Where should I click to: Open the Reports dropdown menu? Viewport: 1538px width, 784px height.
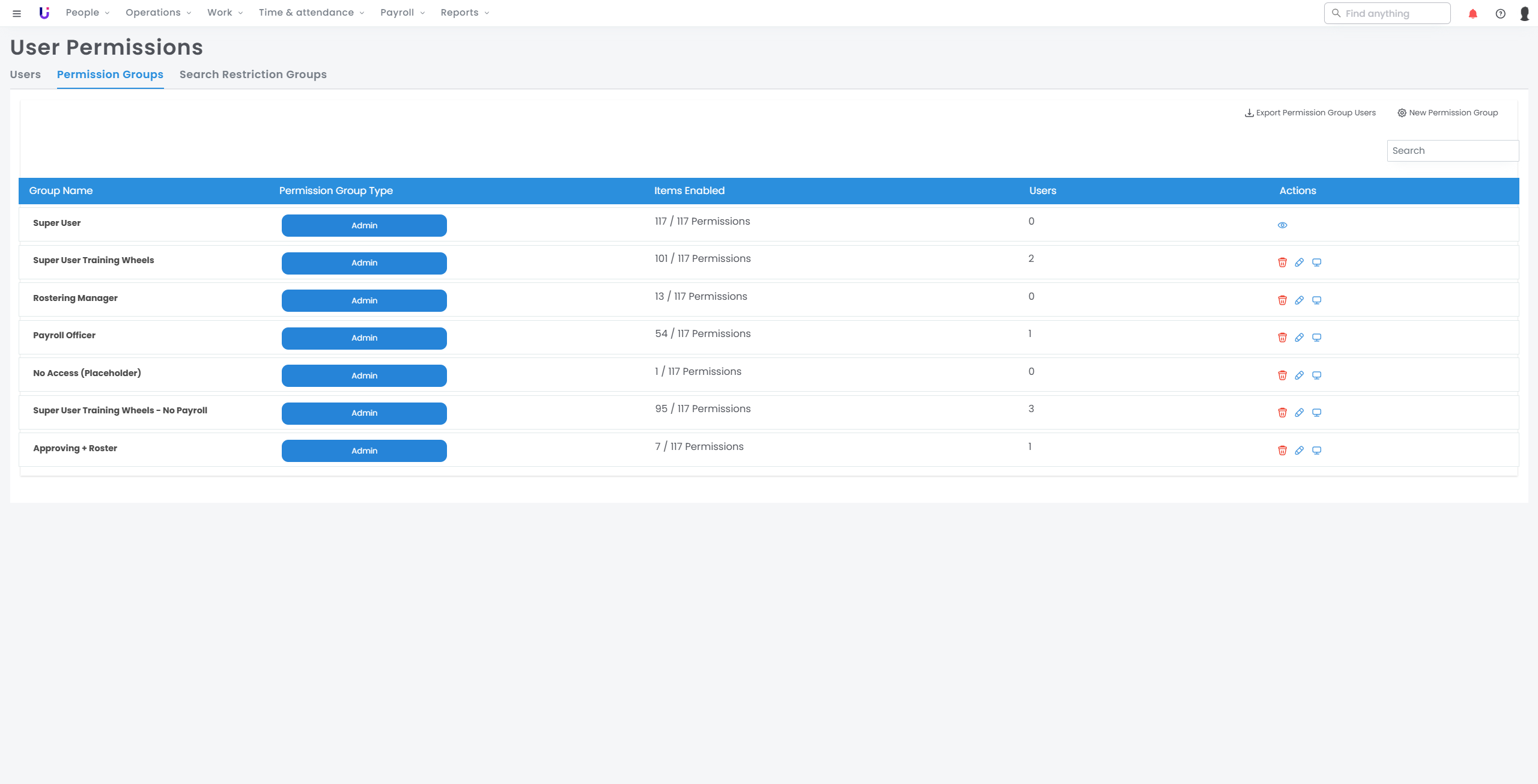[464, 13]
